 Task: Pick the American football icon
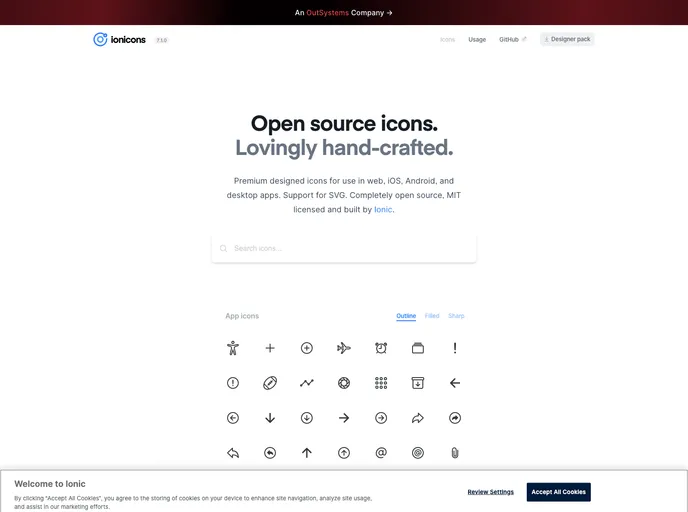click(270, 383)
